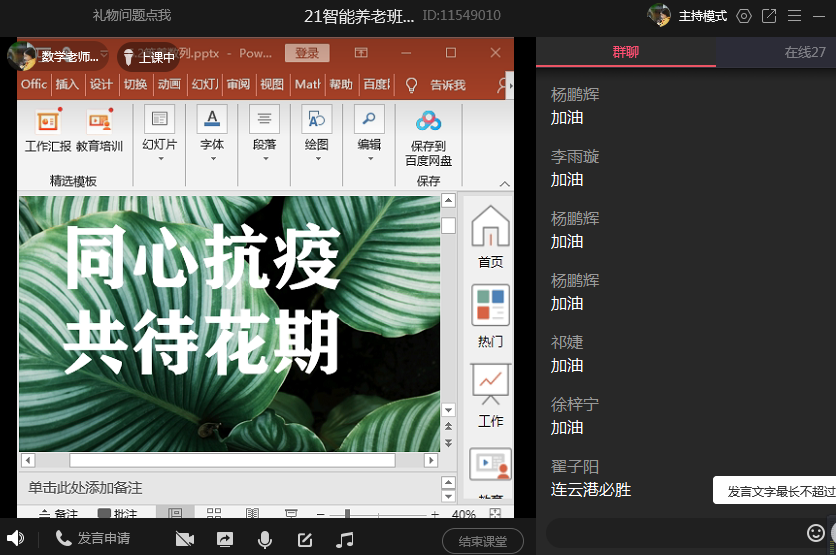Click the 上课中 class status badge

tap(149, 57)
